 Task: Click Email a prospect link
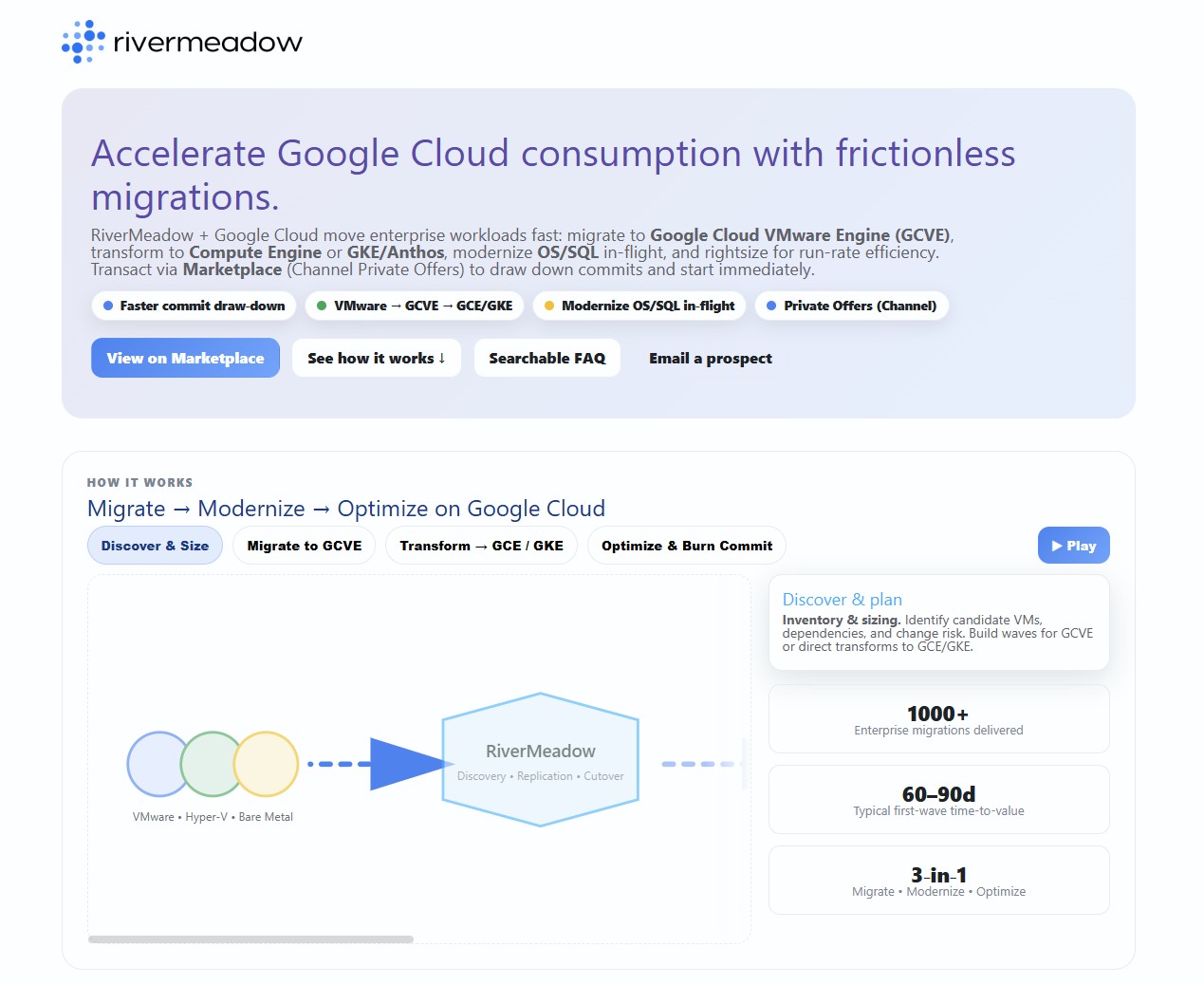point(711,358)
